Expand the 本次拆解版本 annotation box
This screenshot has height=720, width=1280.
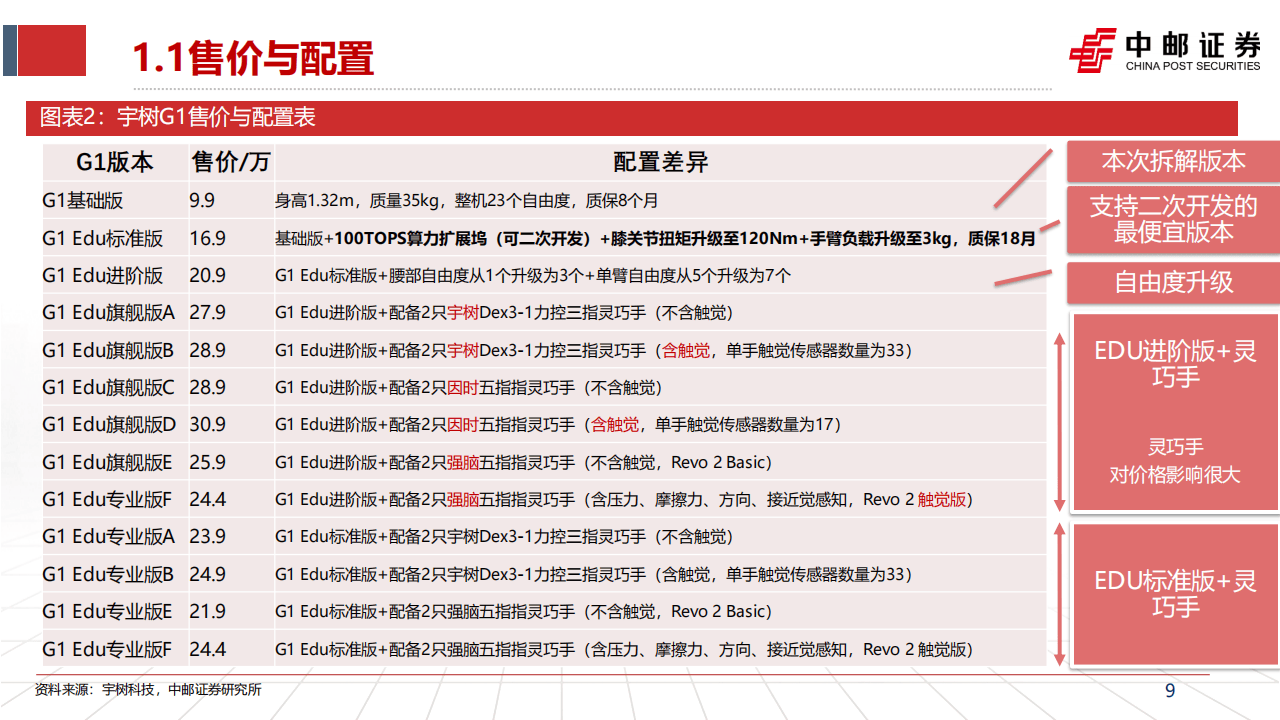click(1174, 160)
